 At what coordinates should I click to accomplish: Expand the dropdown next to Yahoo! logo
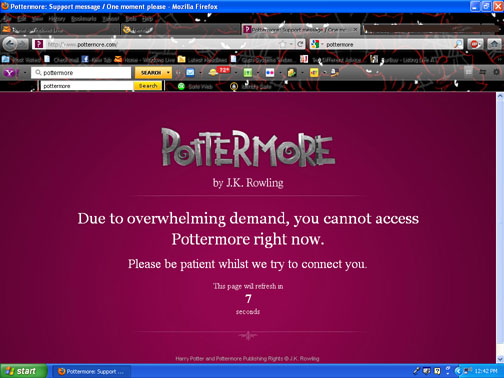25,72
